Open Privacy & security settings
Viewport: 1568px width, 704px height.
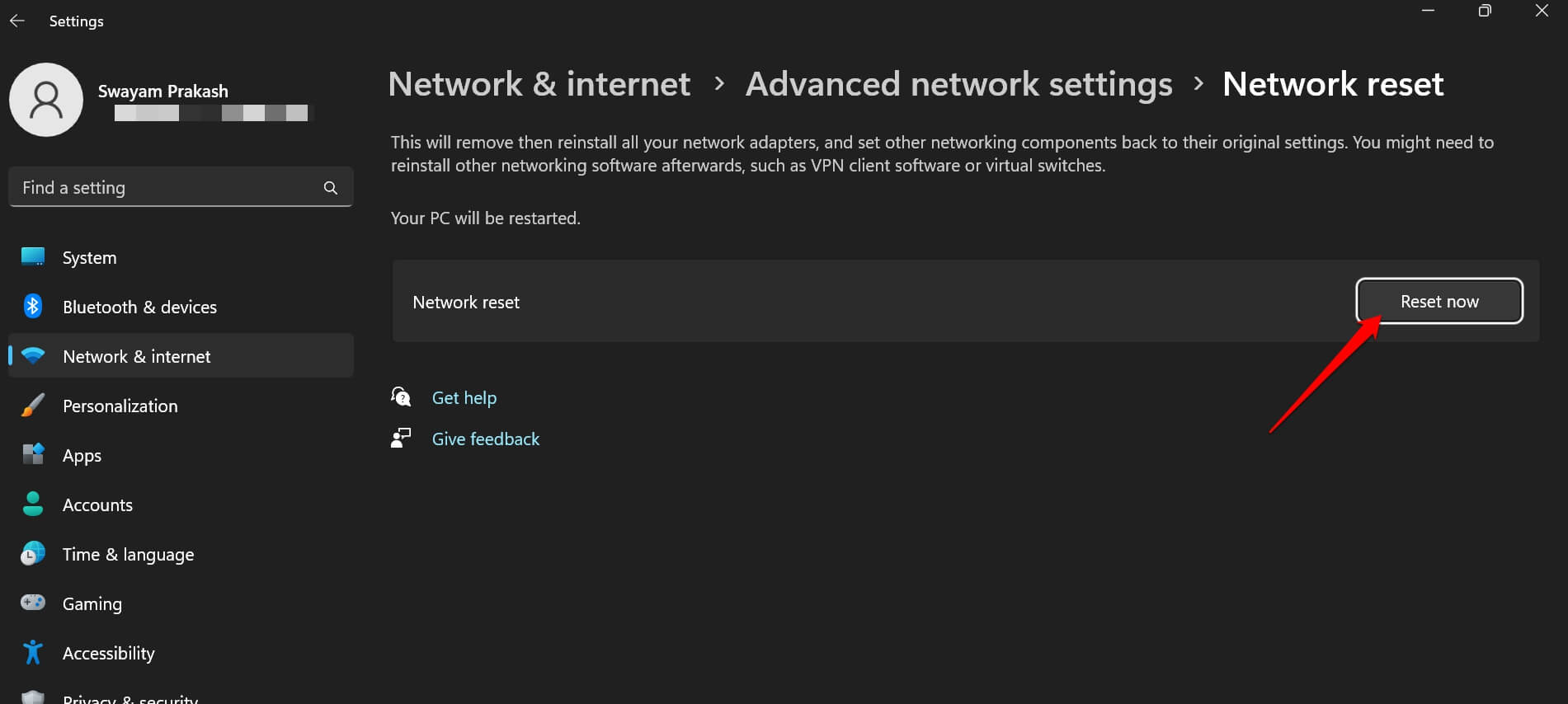click(x=130, y=697)
